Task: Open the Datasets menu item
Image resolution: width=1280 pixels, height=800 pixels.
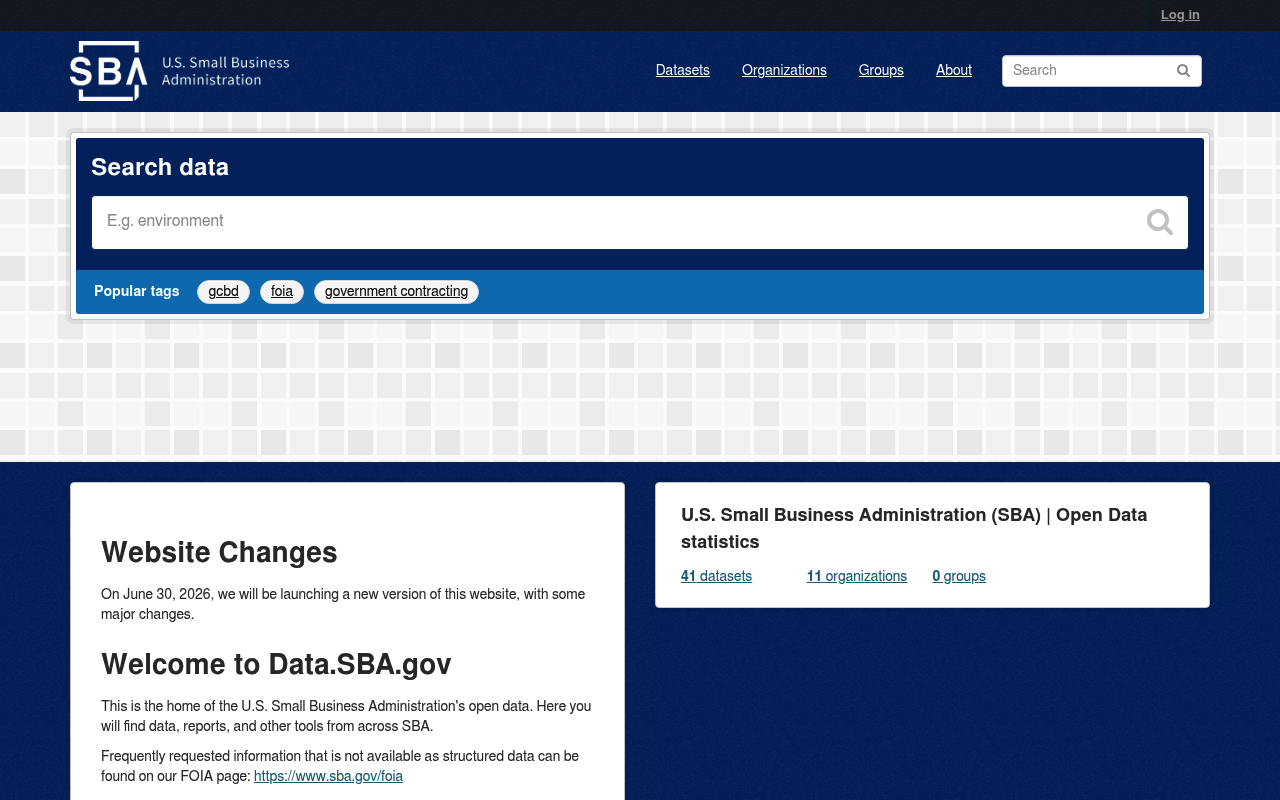Action: (x=683, y=70)
